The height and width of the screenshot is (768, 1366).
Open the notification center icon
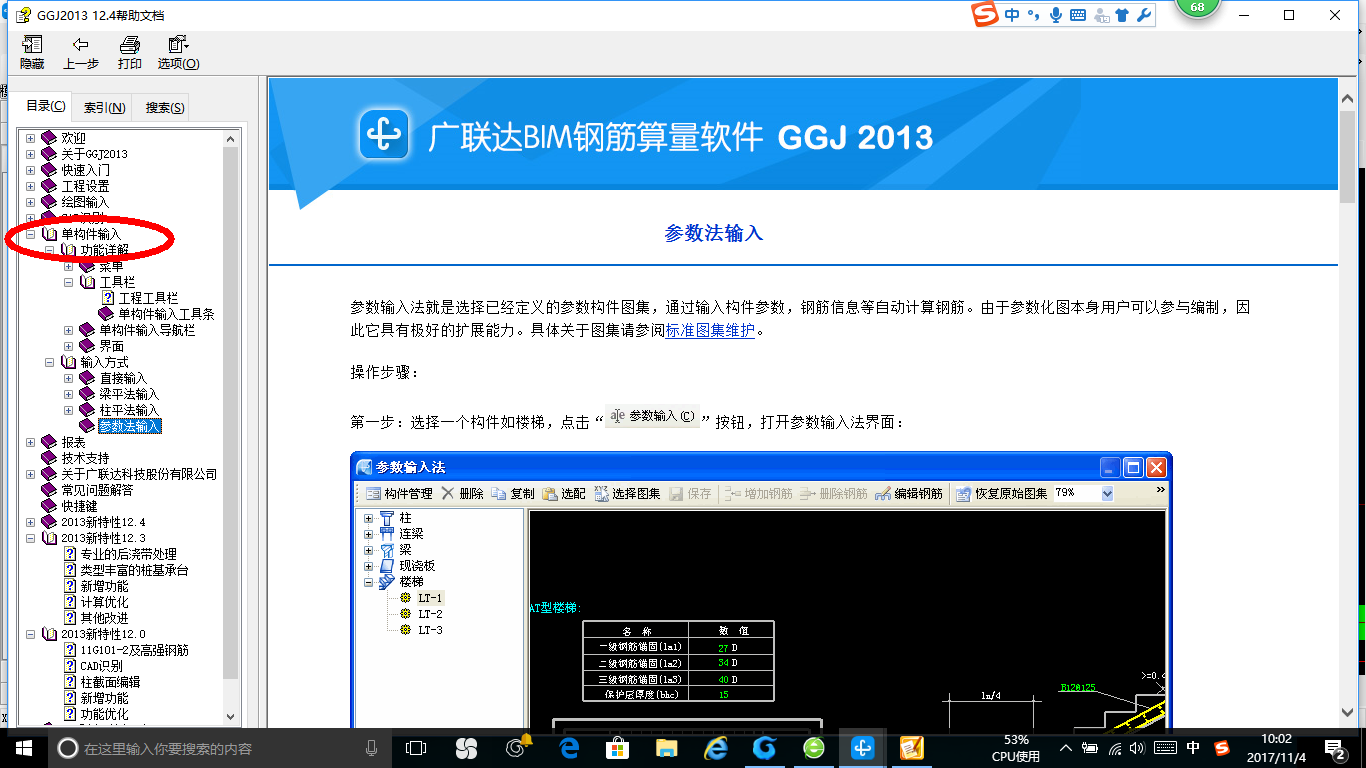(x=1335, y=748)
